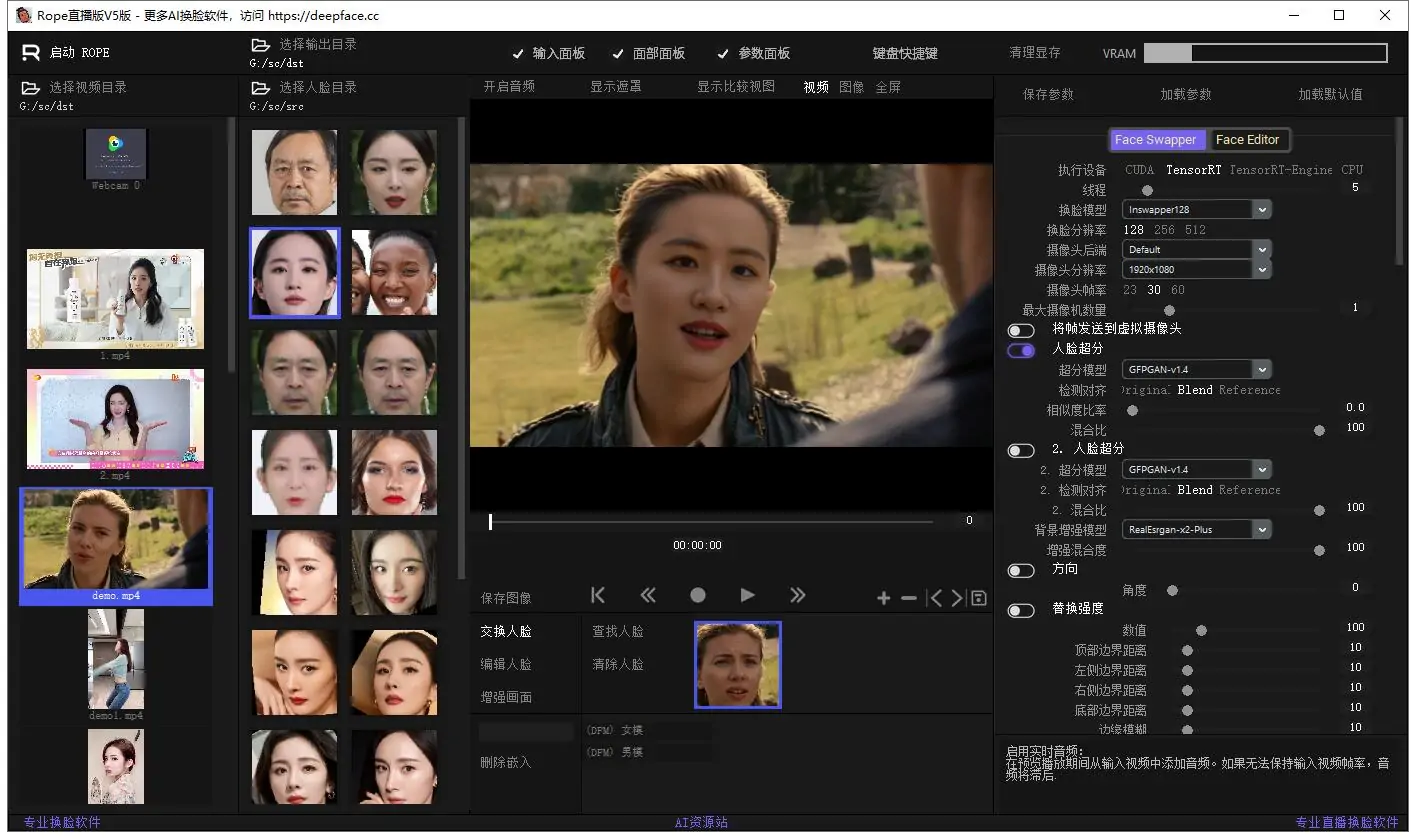
Task: Enable 将帧发送到虚拟摄像头 switch
Action: [1021, 330]
